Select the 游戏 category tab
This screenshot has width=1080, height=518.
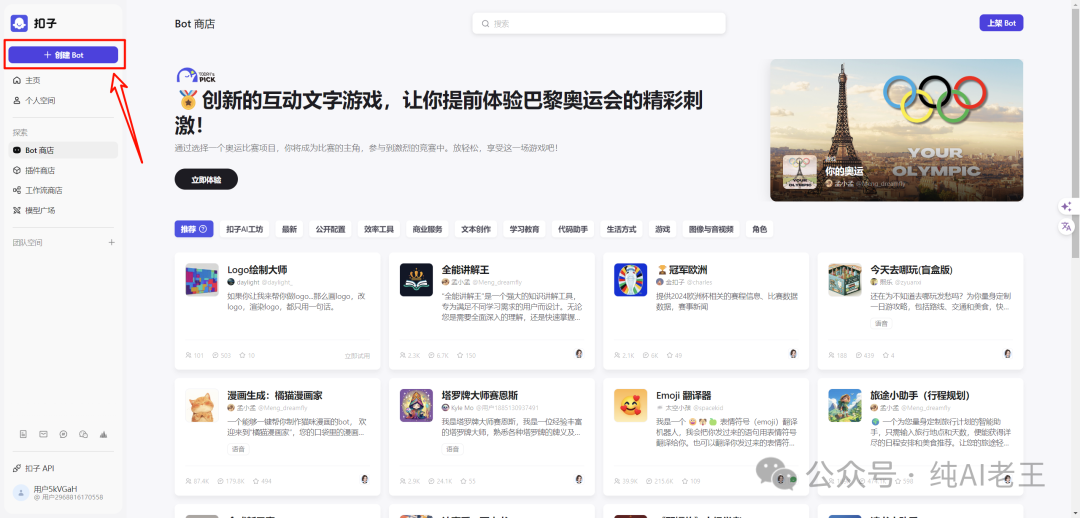tap(663, 229)
